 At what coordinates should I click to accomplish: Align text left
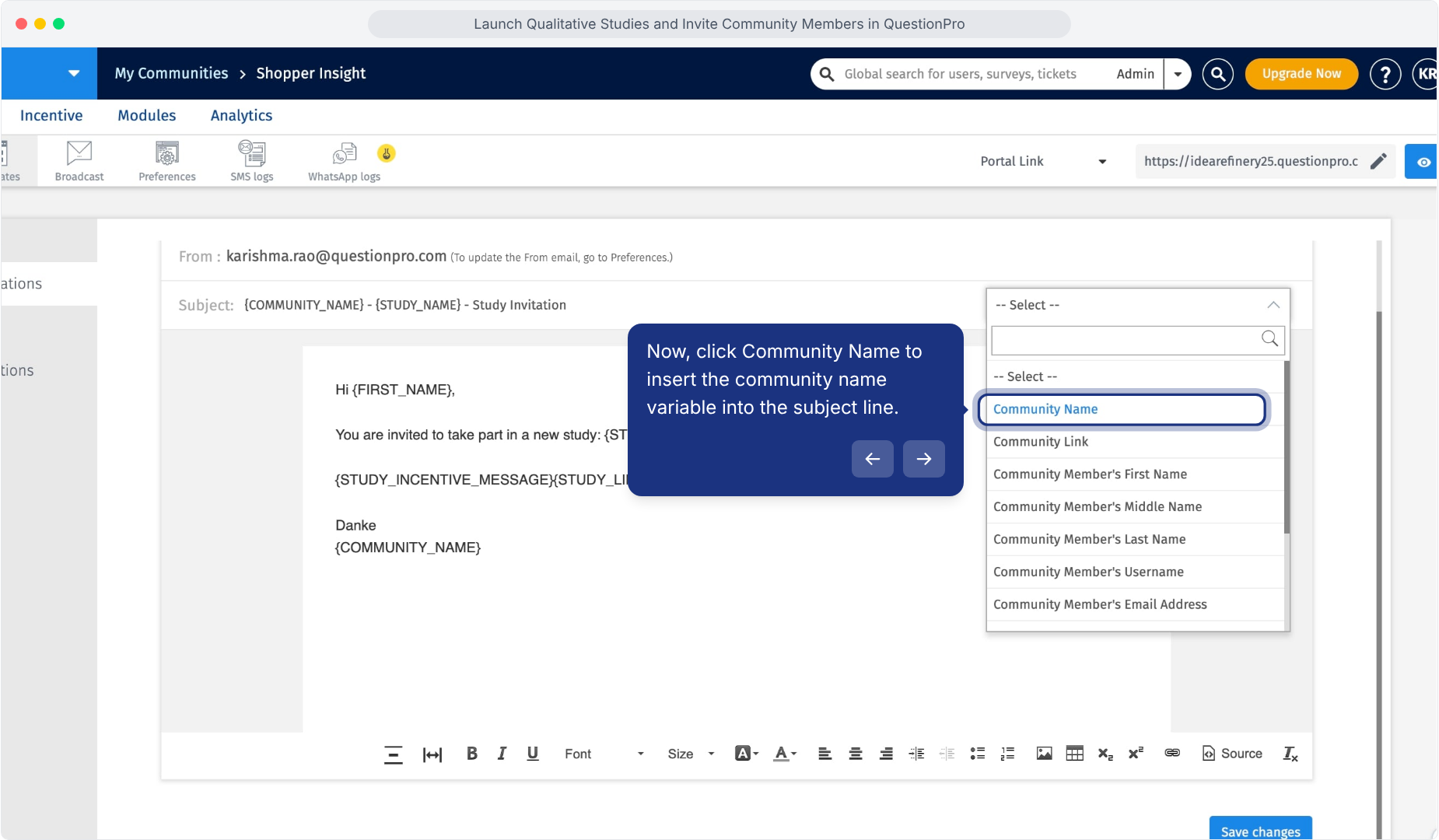point(825,753)
